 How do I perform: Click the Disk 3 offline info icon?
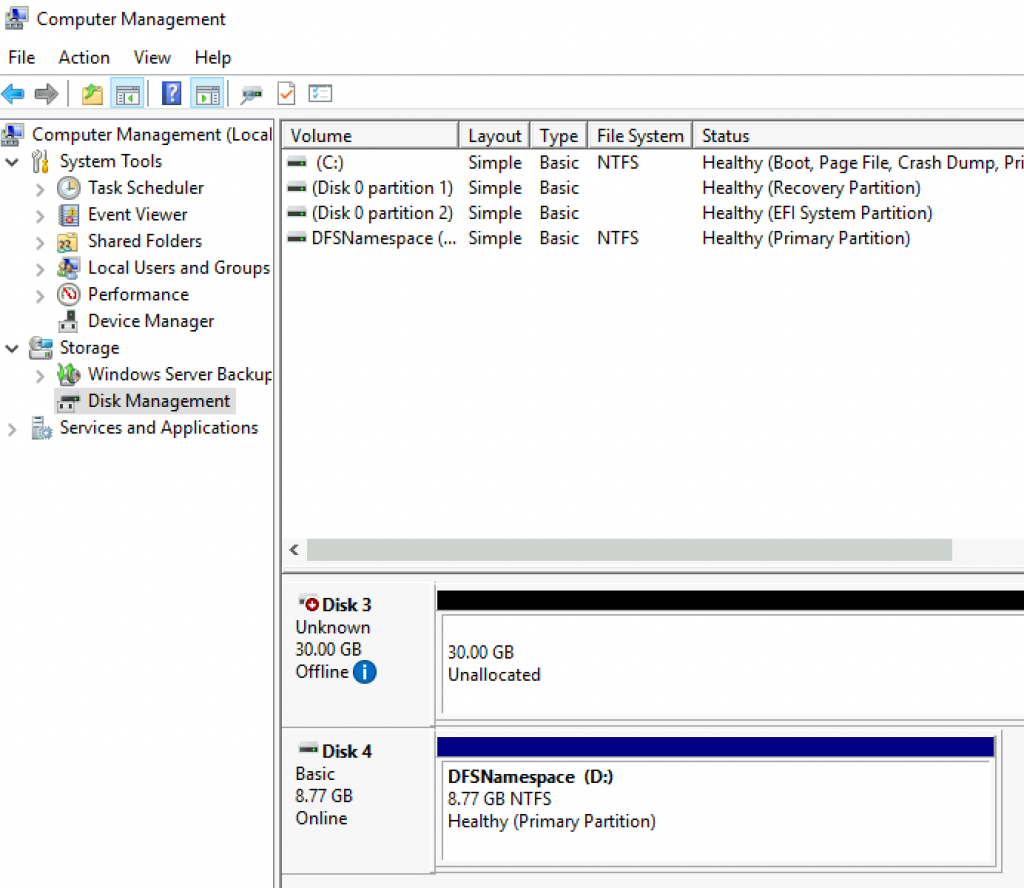[364, 672]
